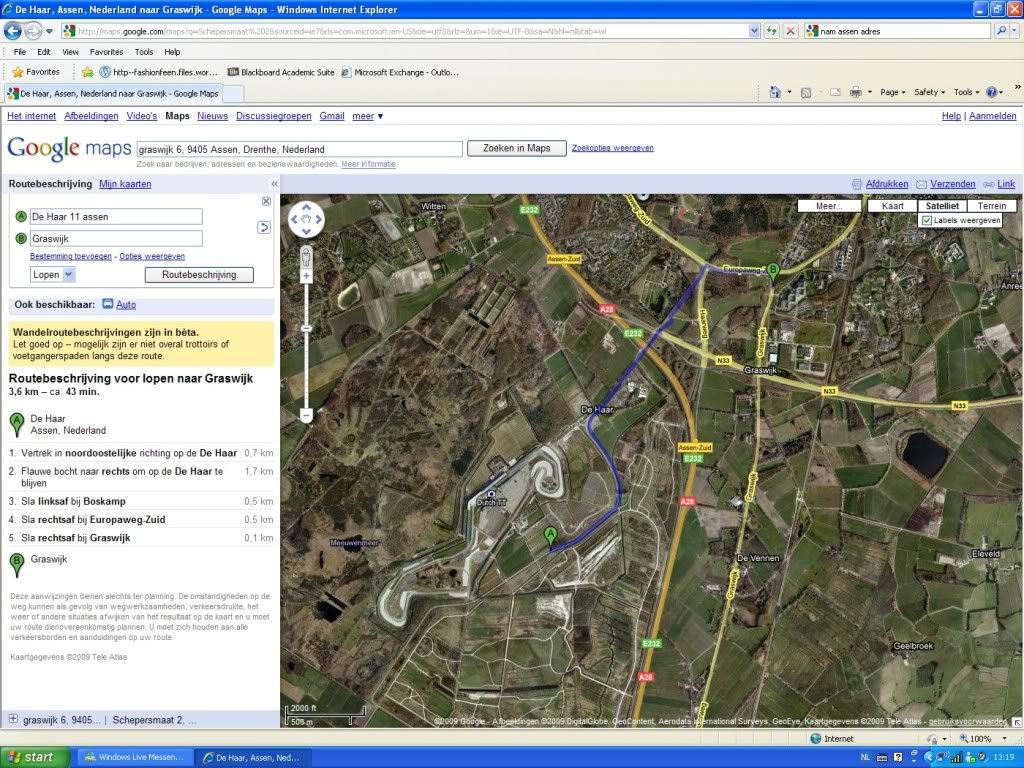Click the Routebeschrijving button
This screenshot has width=1024, height=768.
coord(199,274)
